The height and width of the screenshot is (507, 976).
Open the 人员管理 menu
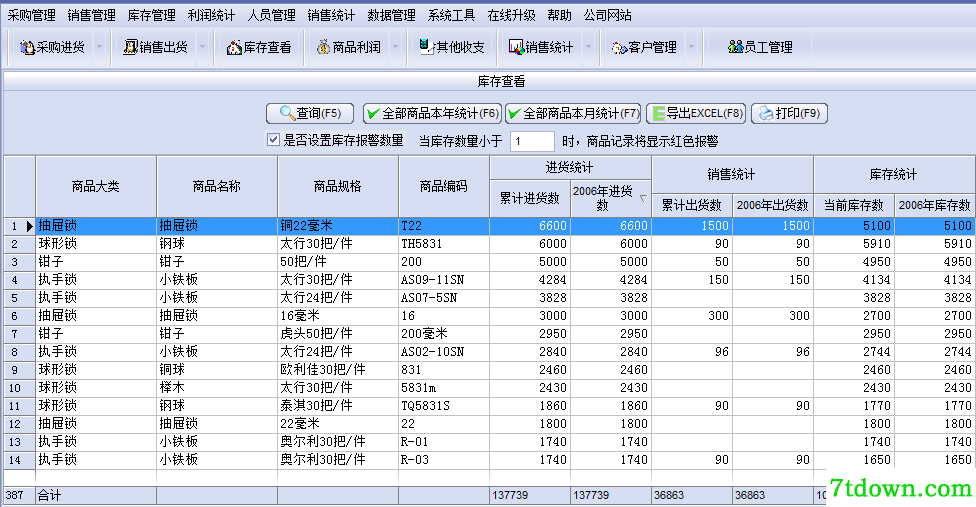click(271, 15)
